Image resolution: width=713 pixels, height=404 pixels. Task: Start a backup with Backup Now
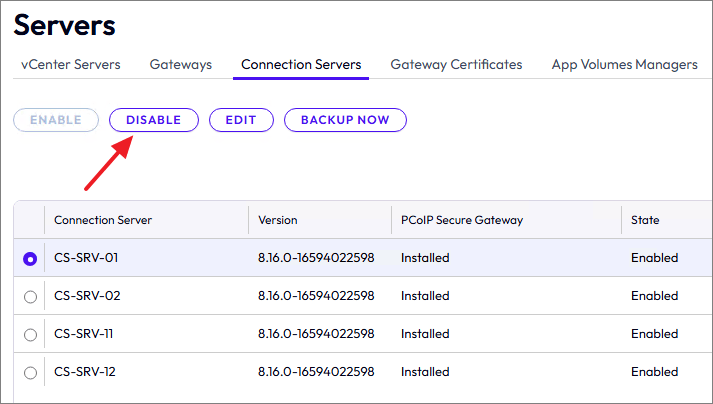coord(345,120)
